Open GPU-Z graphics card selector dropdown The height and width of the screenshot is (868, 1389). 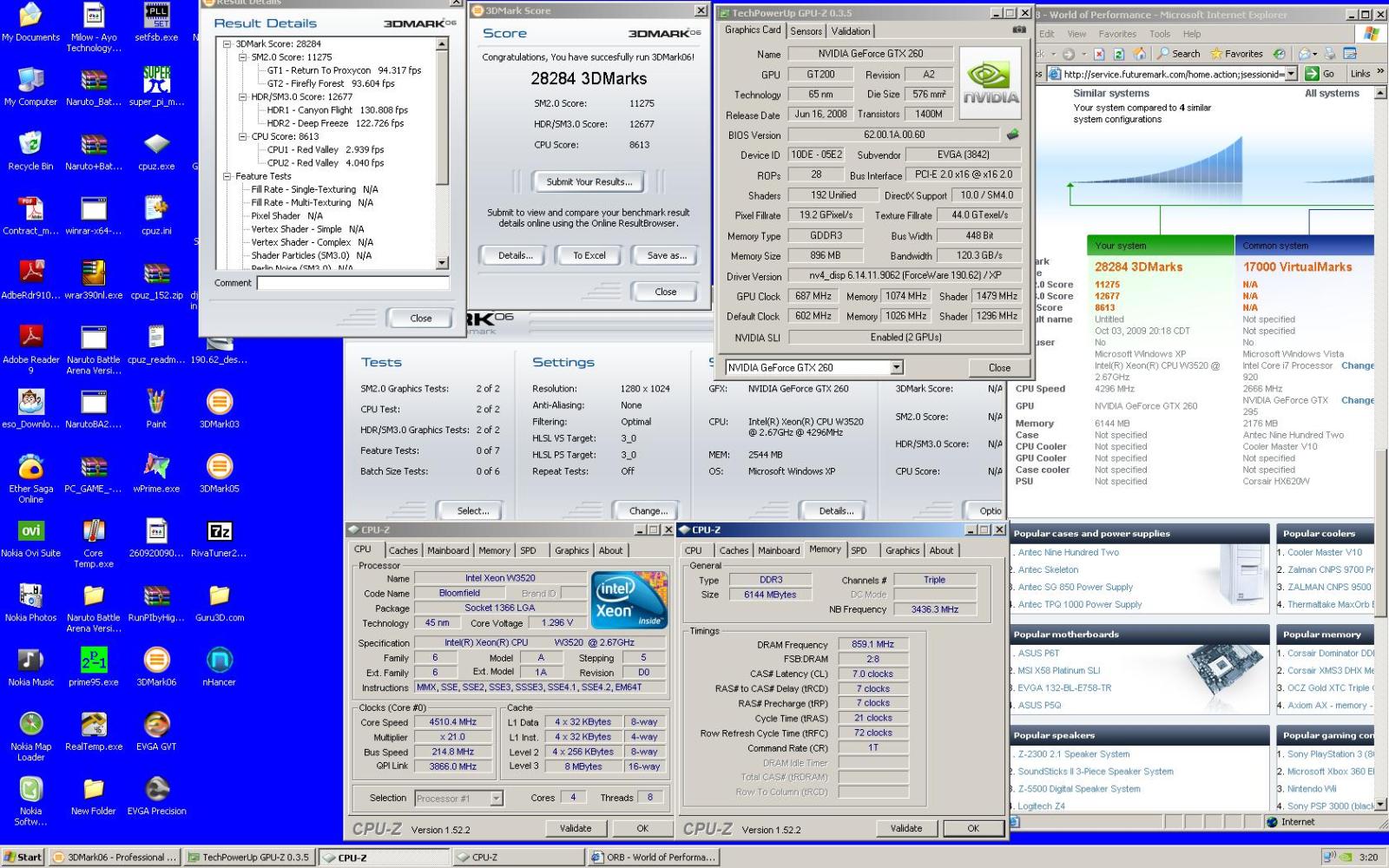(897, 367)
